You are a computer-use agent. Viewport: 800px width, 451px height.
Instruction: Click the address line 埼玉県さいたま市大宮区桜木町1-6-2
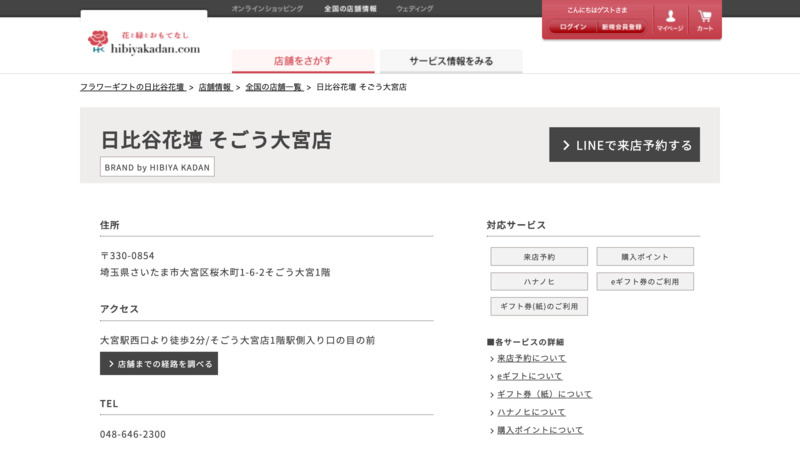pyautogui.click(x=182, y=272)
